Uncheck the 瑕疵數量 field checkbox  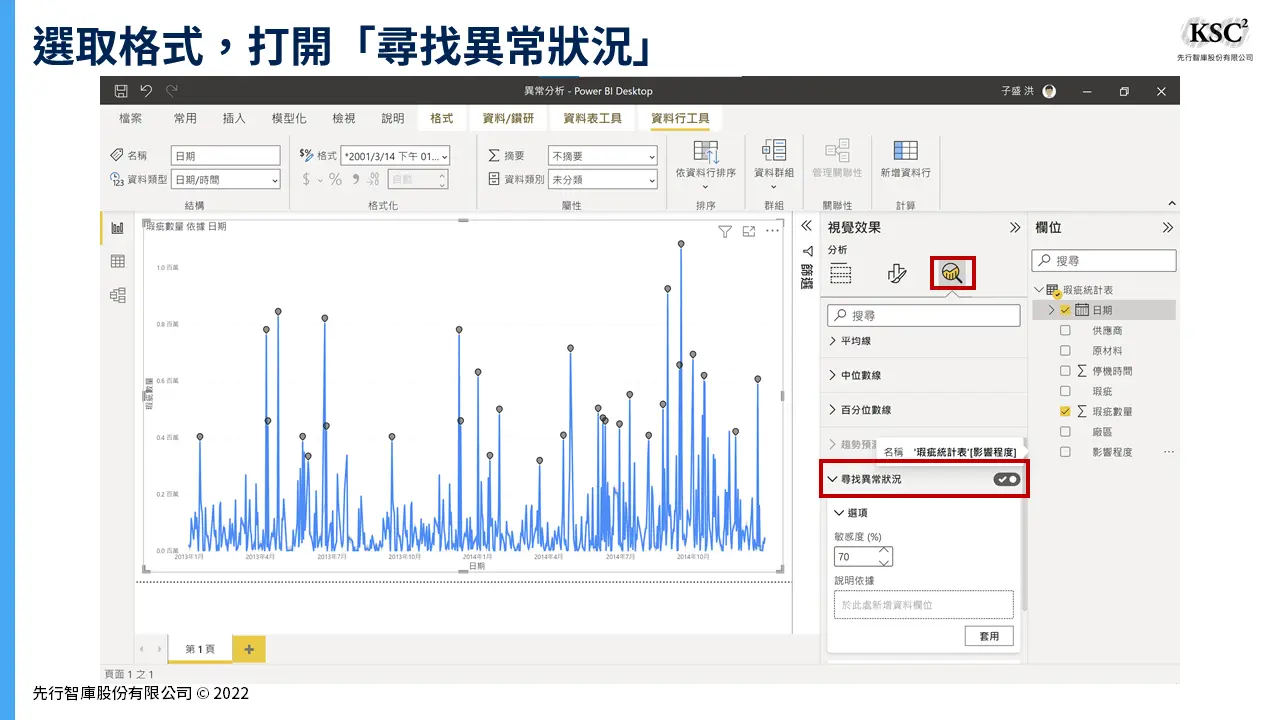pyautogui.click(x=1065, y=411)
